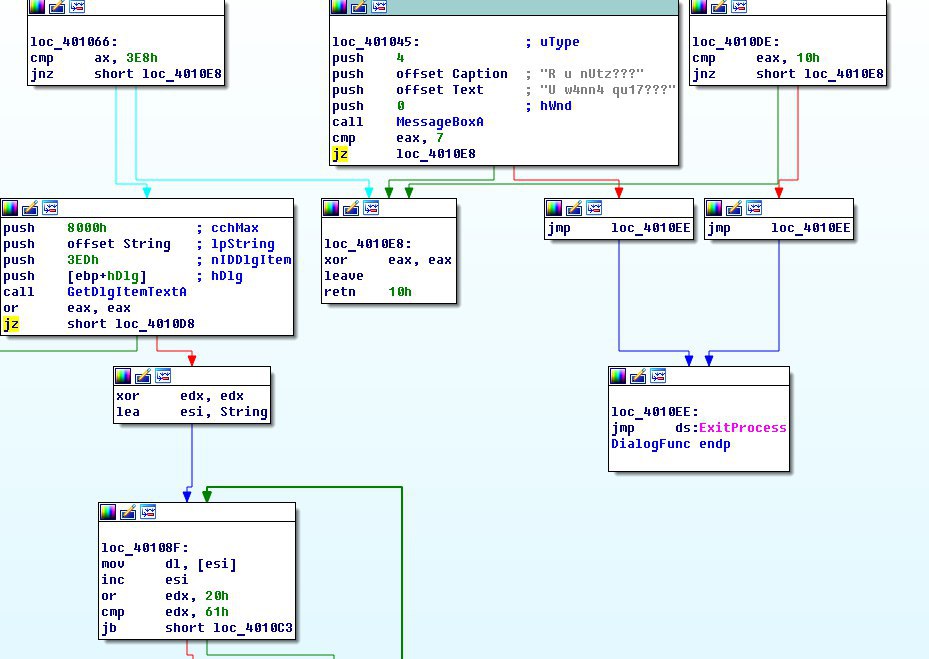Select the MessageBoxA call target

click(440, 122)
